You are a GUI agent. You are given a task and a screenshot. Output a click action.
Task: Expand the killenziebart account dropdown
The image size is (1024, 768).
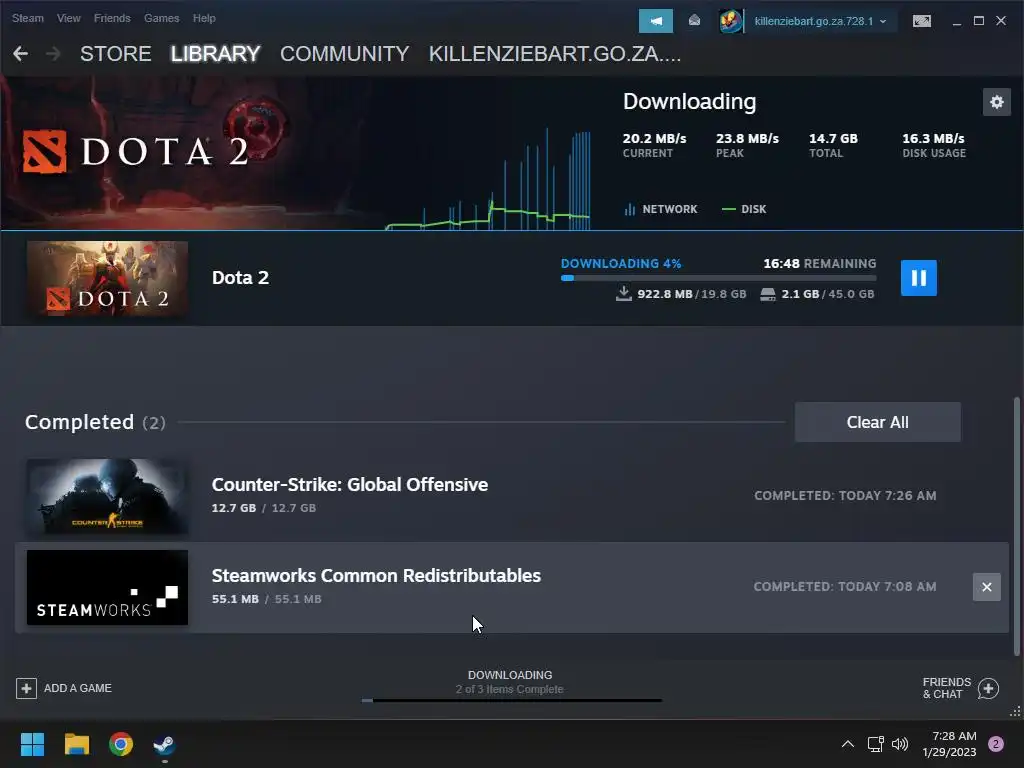(820, 21)
